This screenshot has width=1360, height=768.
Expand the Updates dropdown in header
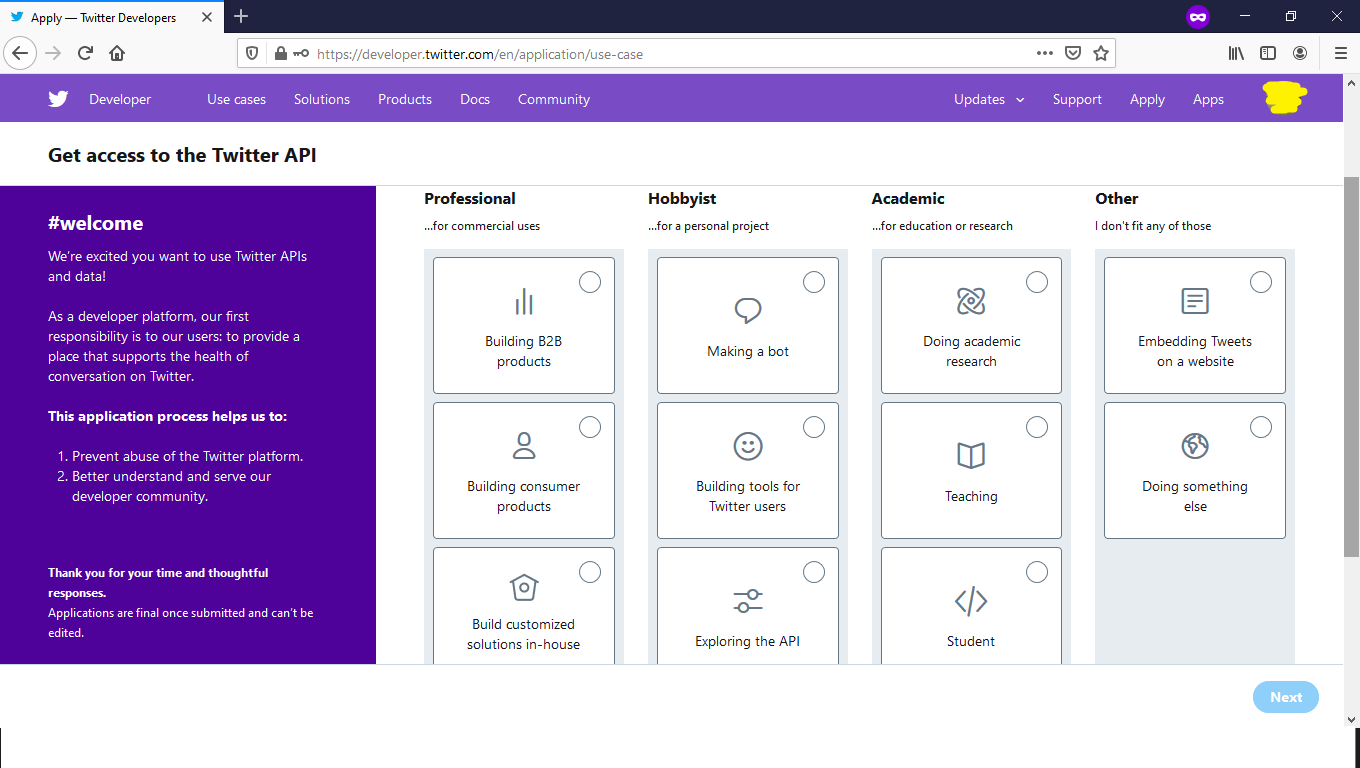click(x=989, y=99)
